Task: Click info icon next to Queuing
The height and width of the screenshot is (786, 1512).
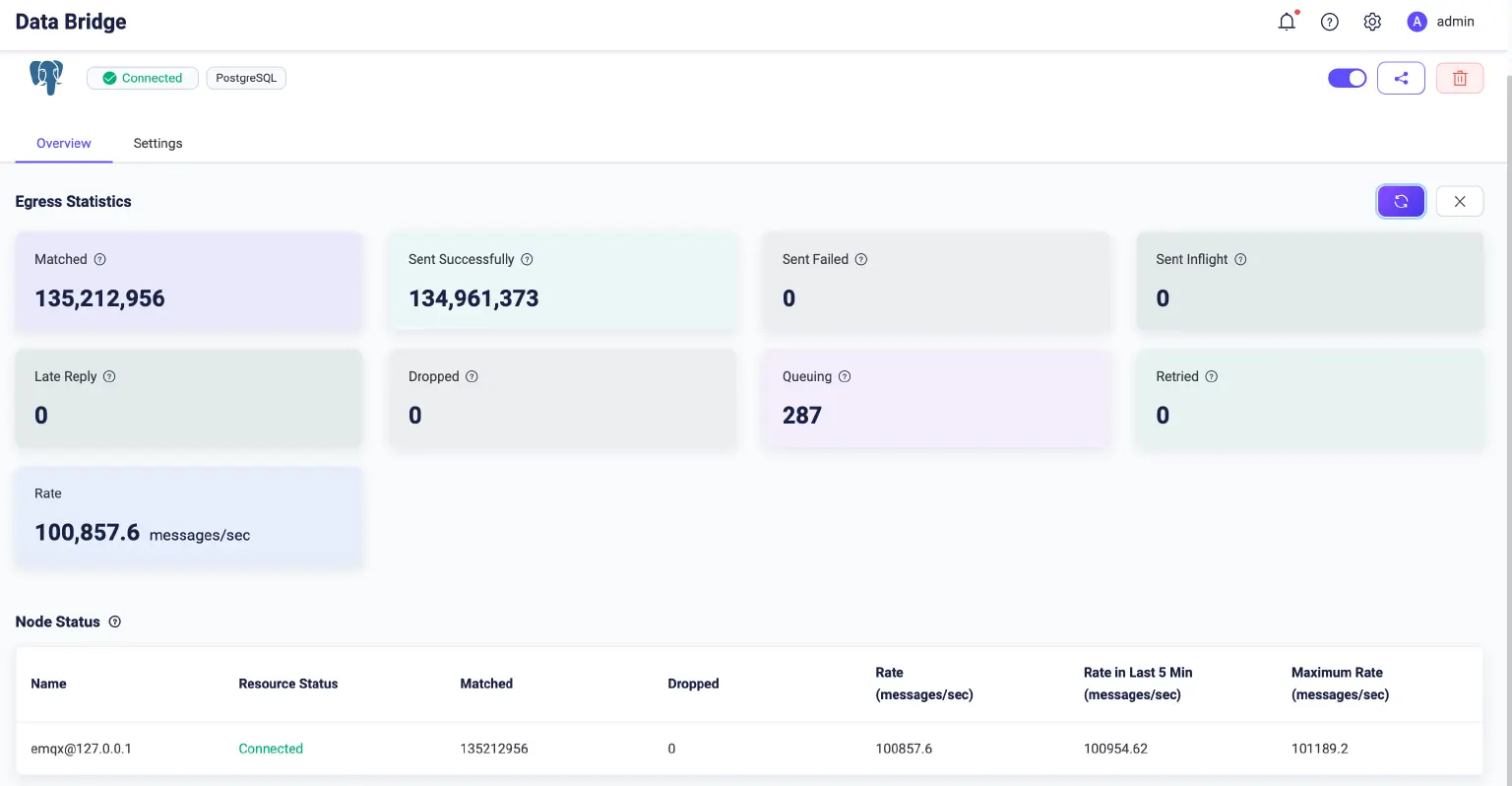Action: (x=845, y=376)
